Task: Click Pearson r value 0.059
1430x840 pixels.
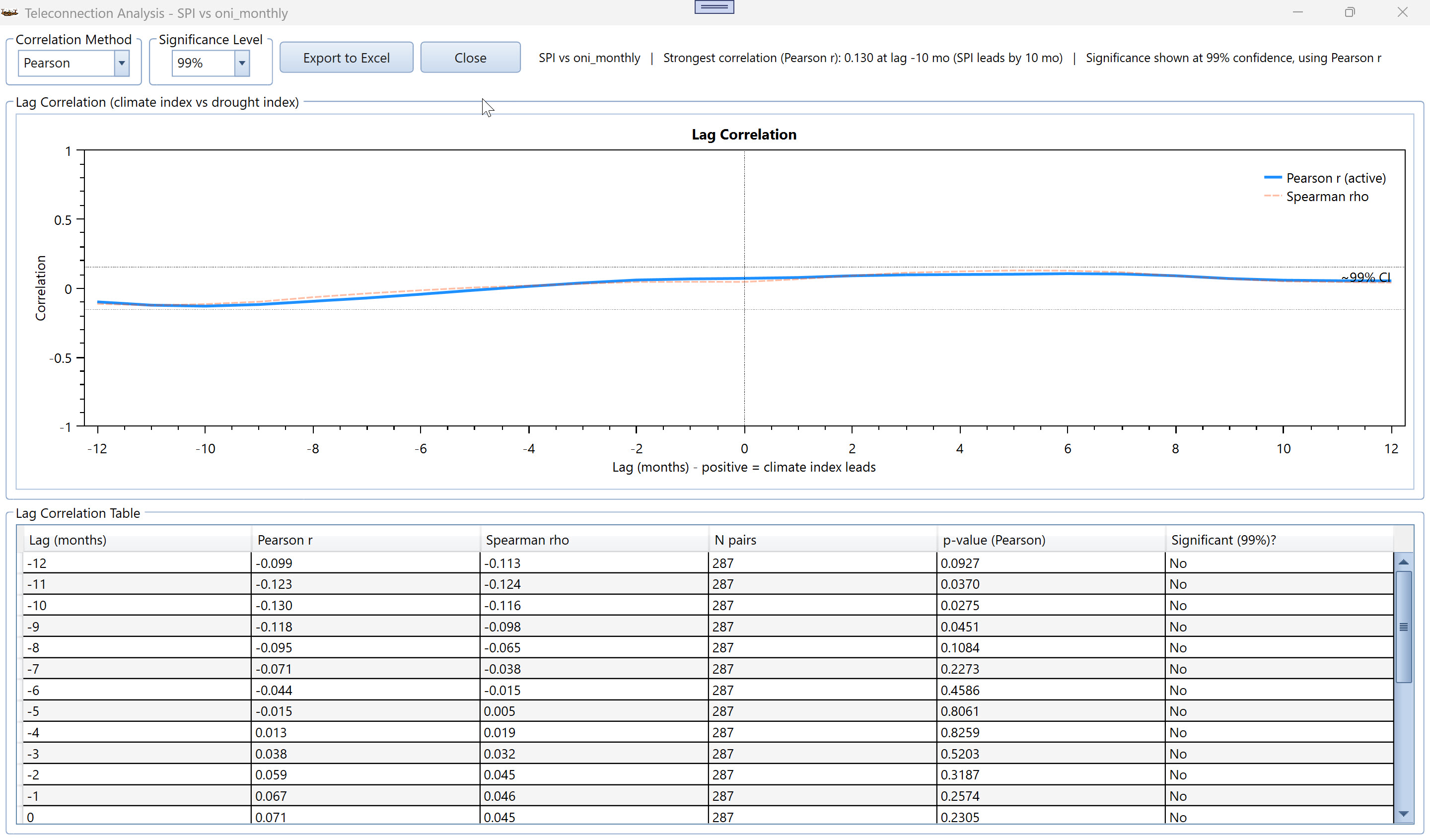Action: pos(365,774)
